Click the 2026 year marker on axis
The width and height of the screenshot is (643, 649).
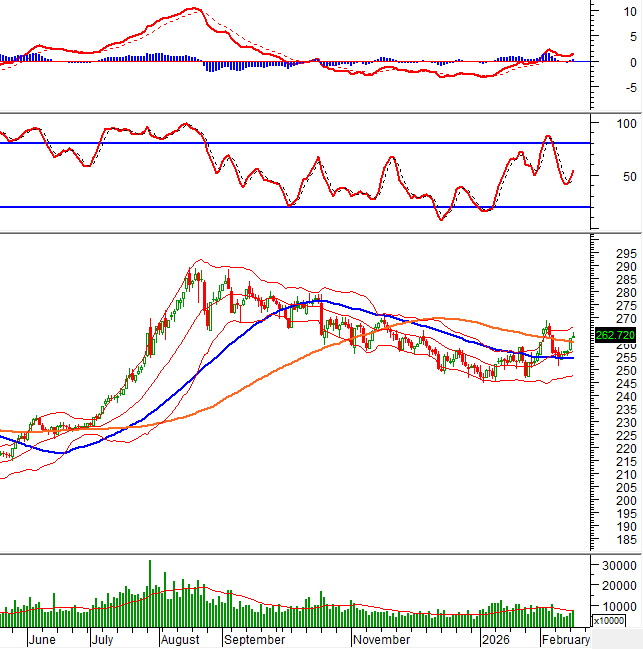[496, 639]
